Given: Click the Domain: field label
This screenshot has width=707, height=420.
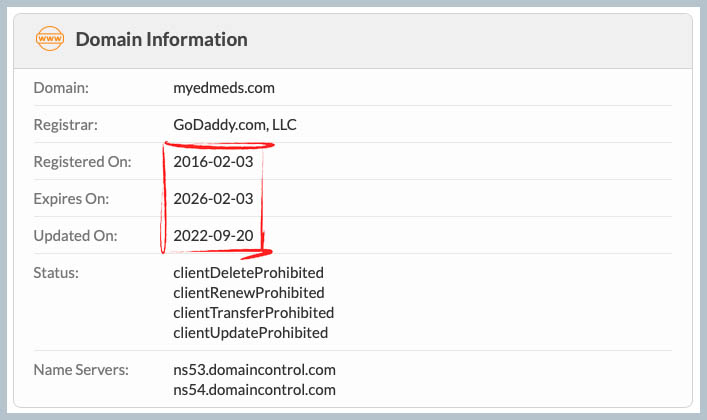Looking at the screenshot, I should point(62,88).
